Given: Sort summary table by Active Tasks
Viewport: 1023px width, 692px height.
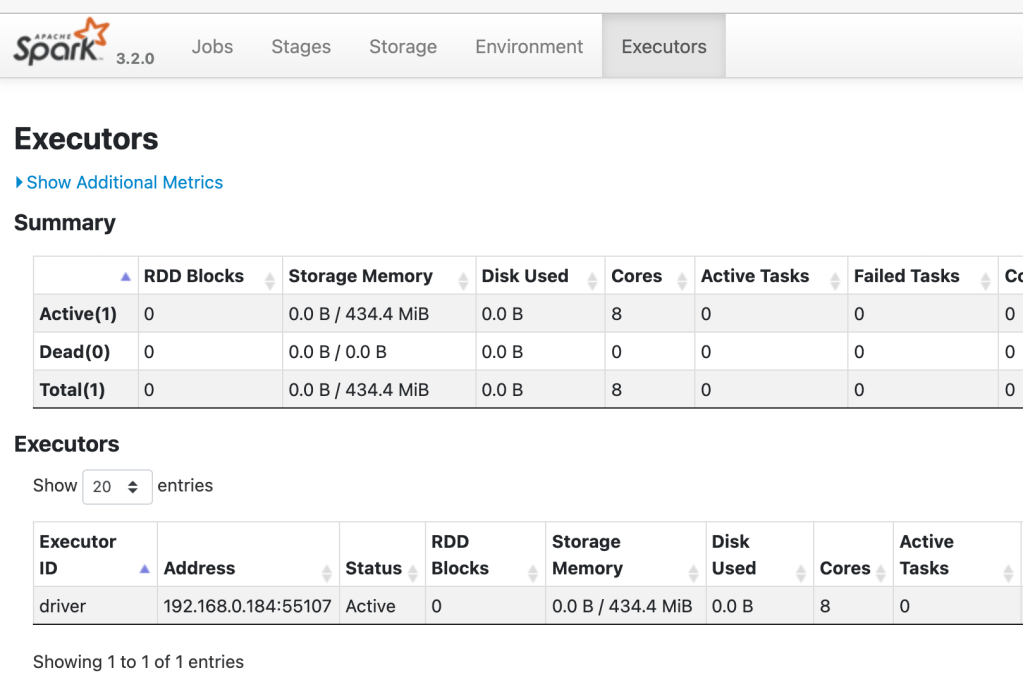Looking at the screenshot, I should pyautogui.click(x=771, y=276).
